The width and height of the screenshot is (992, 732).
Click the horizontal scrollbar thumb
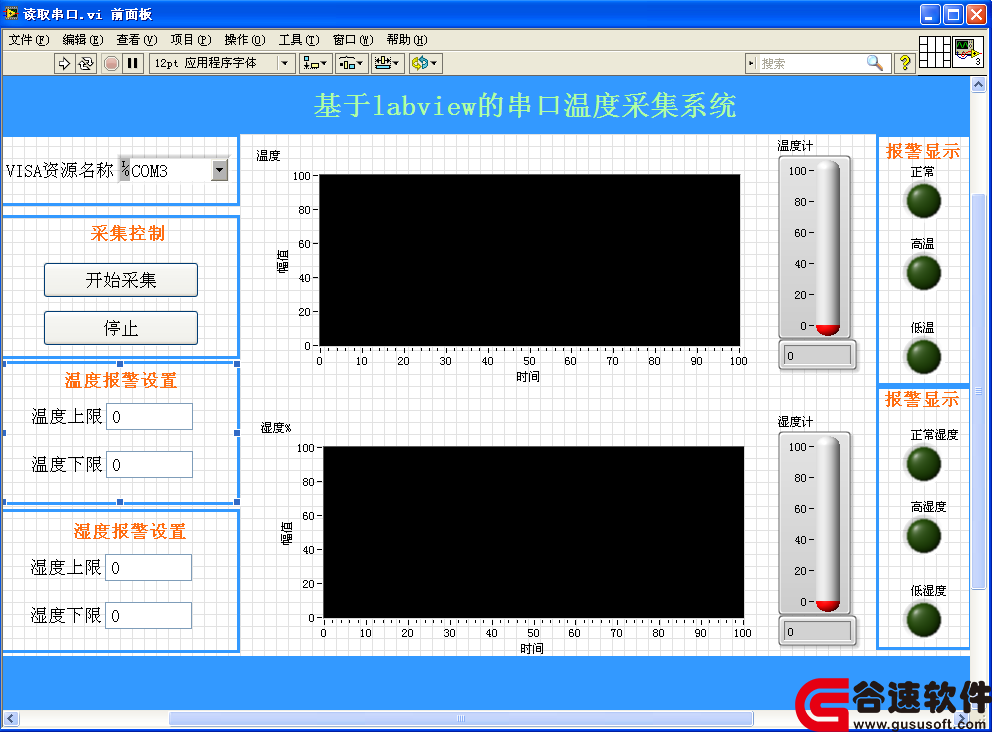click(x=461, y=718)
